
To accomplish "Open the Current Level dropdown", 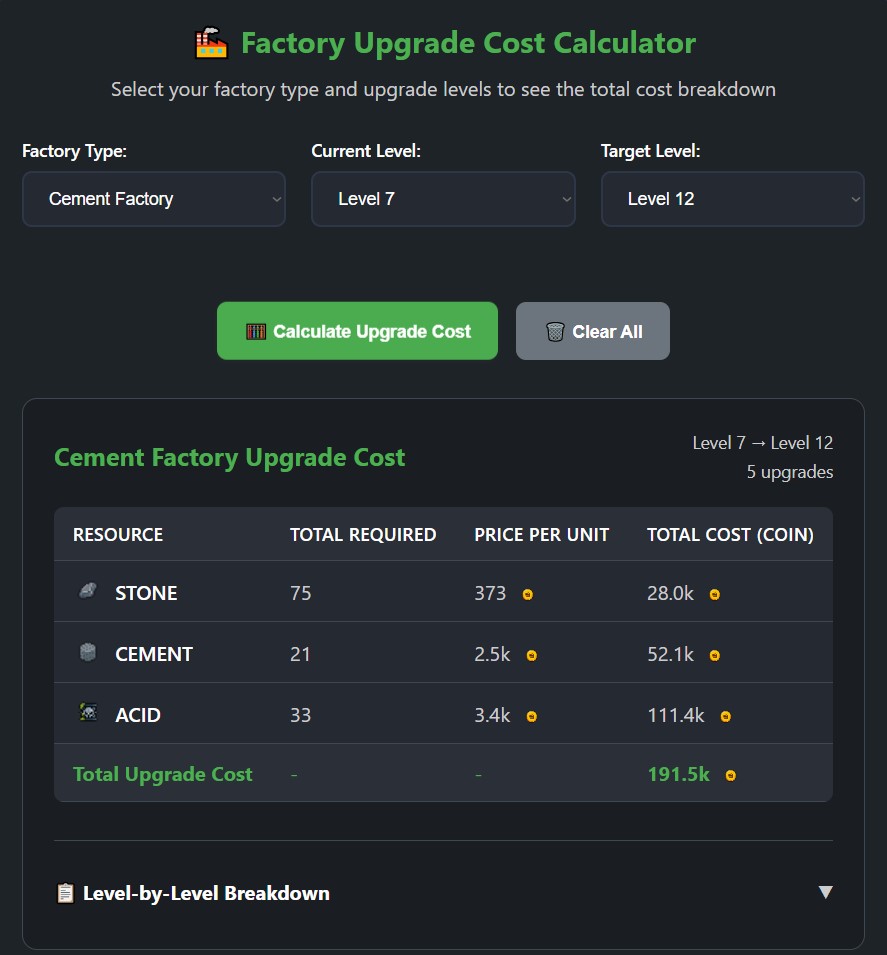I will pos(443,199).
